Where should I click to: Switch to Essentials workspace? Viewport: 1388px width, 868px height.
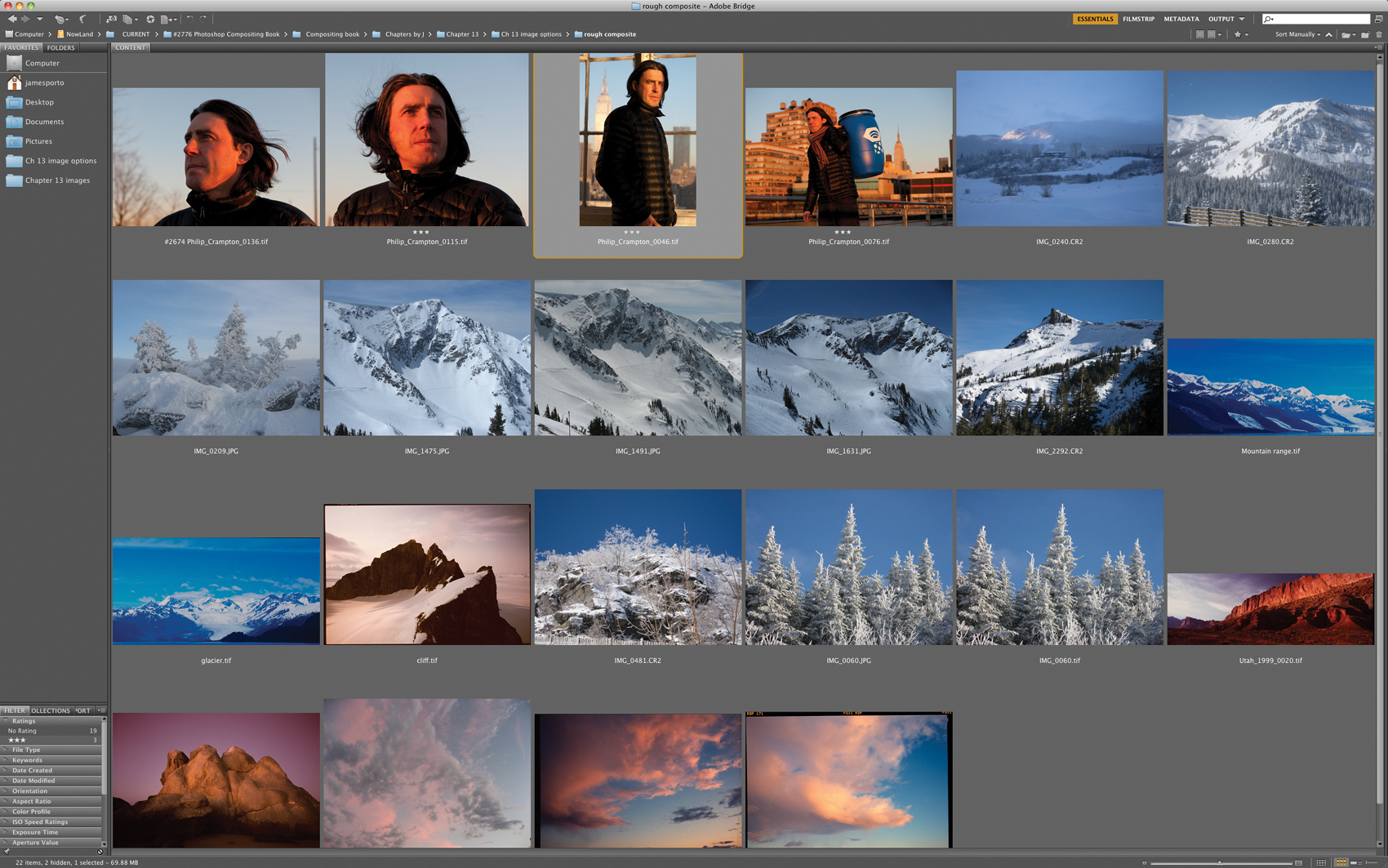click(1095, 19)
